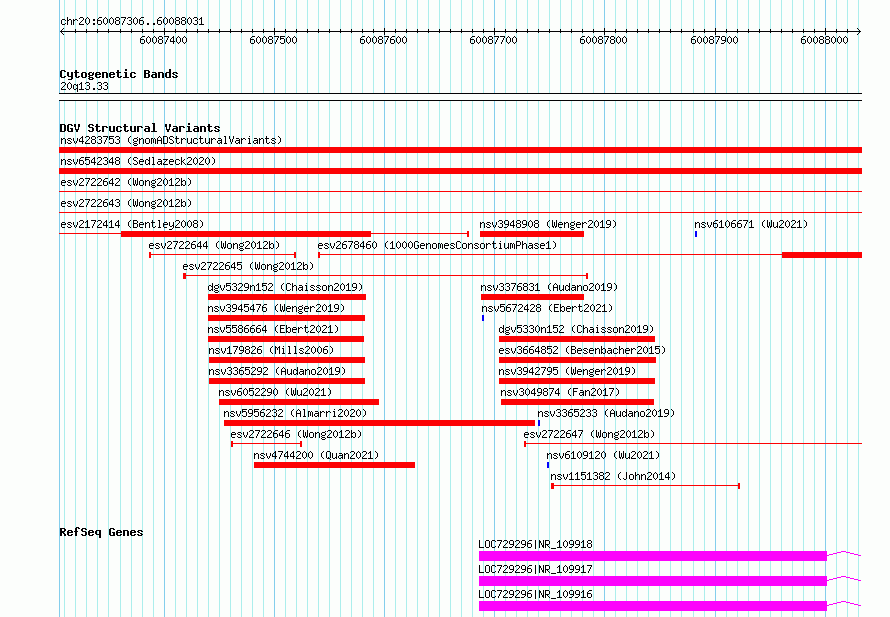Click nsv3365233 (Audano2019) label
This screenshot has width=890, height=617.
(x=606, y=413)
